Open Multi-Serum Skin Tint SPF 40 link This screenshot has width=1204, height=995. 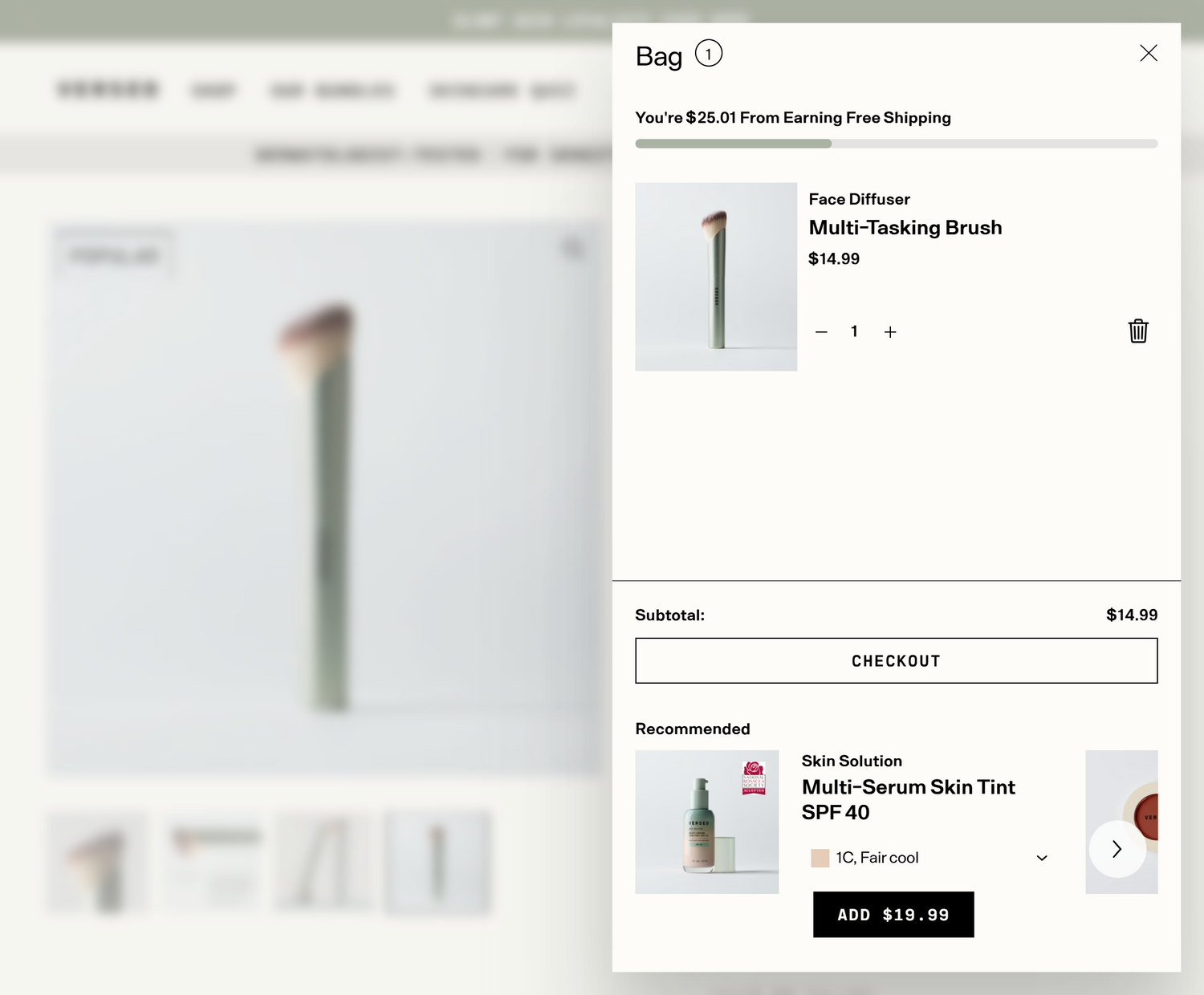pos(909,799)
